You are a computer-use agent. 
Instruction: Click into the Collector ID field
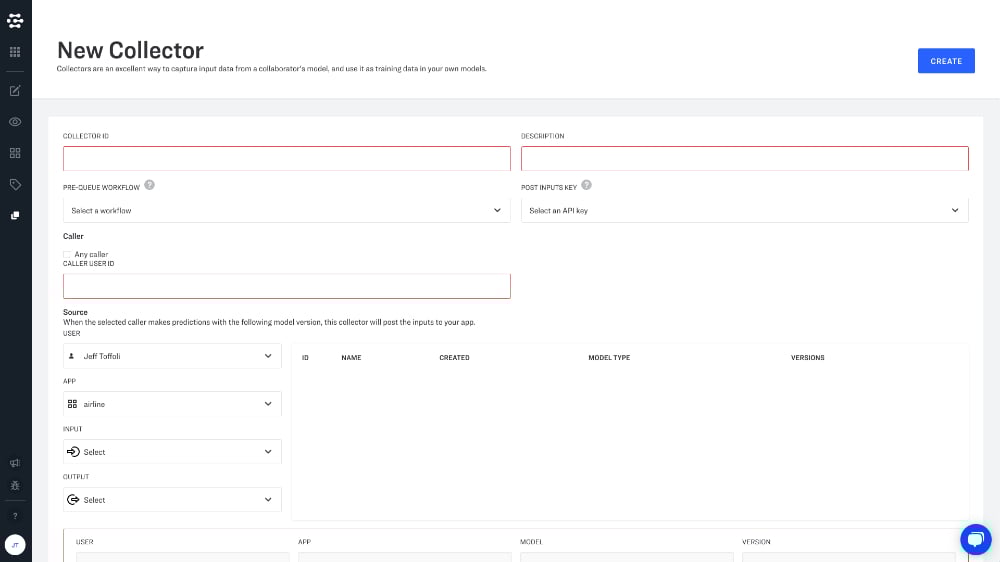click(286, 159)
